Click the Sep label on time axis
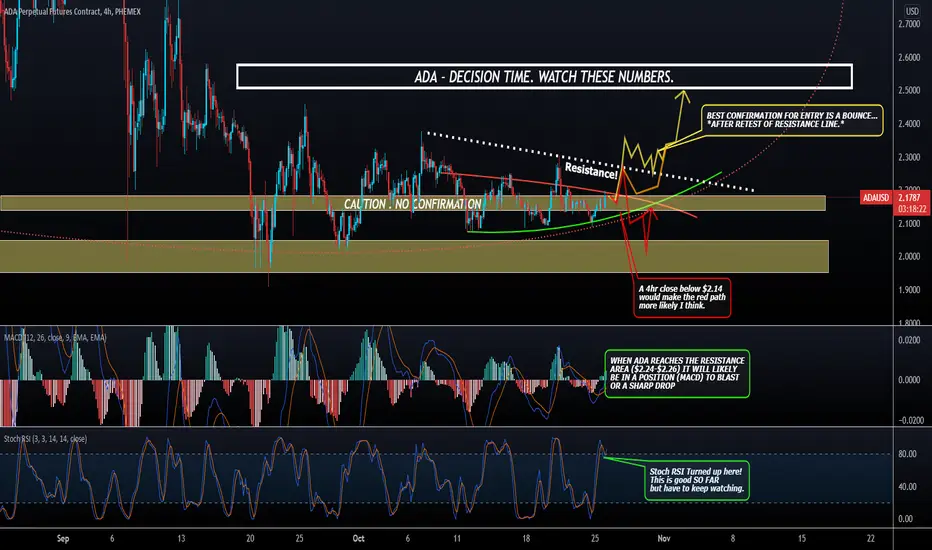This screenshot has width=932, height=550. (63, 539)
